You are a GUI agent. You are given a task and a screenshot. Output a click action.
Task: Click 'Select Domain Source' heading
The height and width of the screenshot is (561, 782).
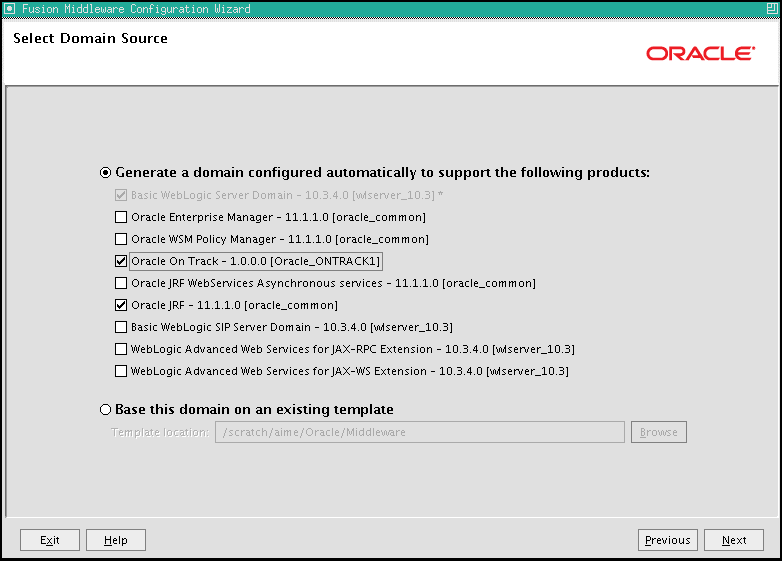[x=90, y=38]
